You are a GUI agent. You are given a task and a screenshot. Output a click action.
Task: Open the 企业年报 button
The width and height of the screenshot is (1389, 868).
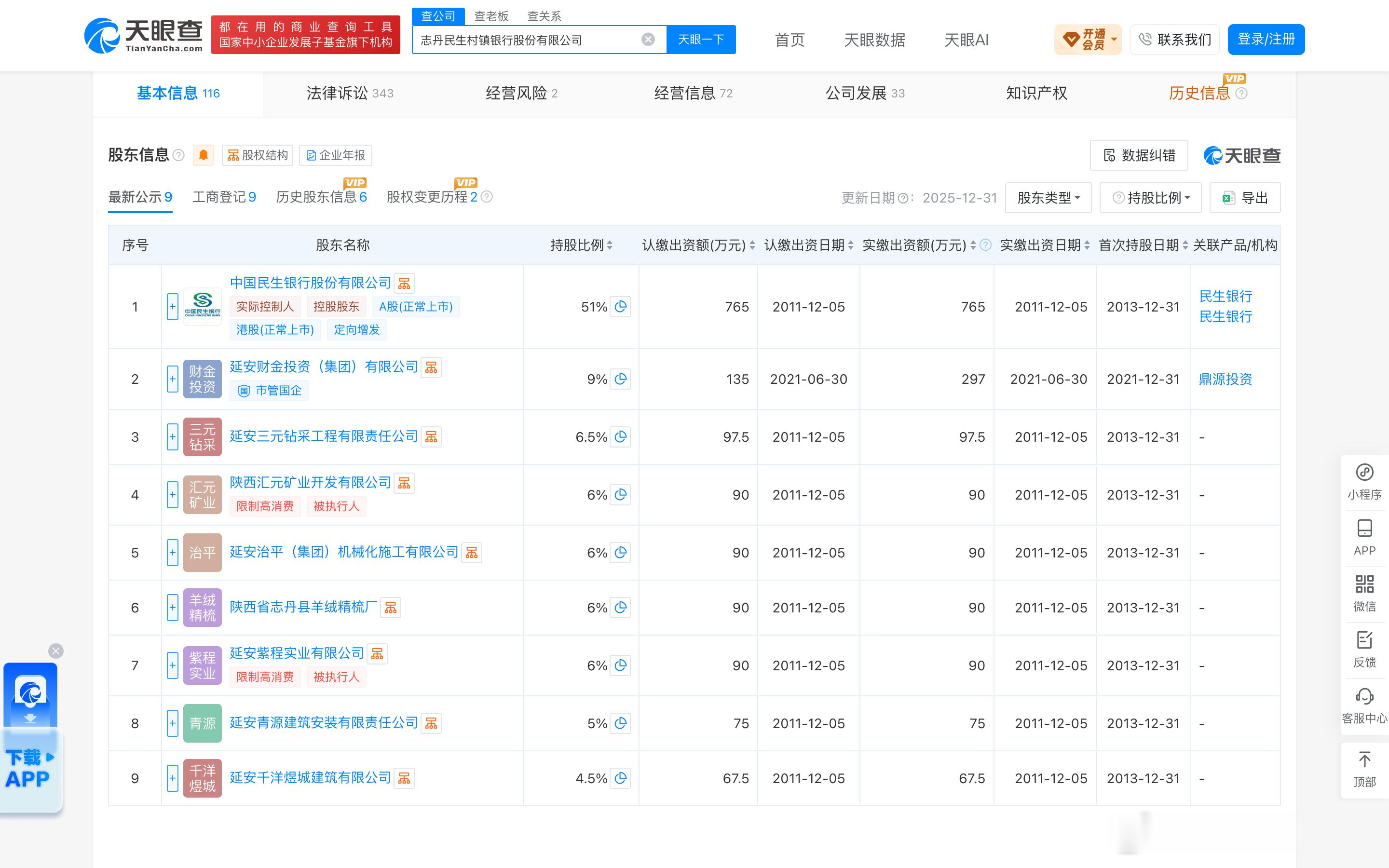(336, 155)
